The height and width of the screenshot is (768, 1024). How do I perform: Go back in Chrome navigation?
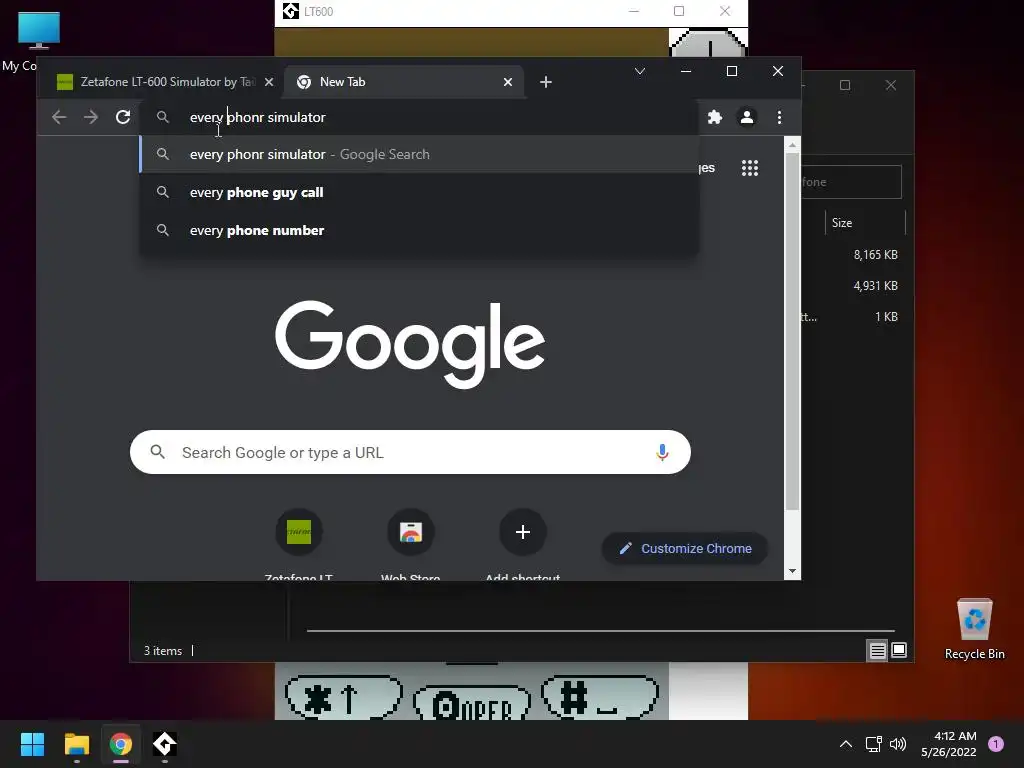(x=59, y=117)
